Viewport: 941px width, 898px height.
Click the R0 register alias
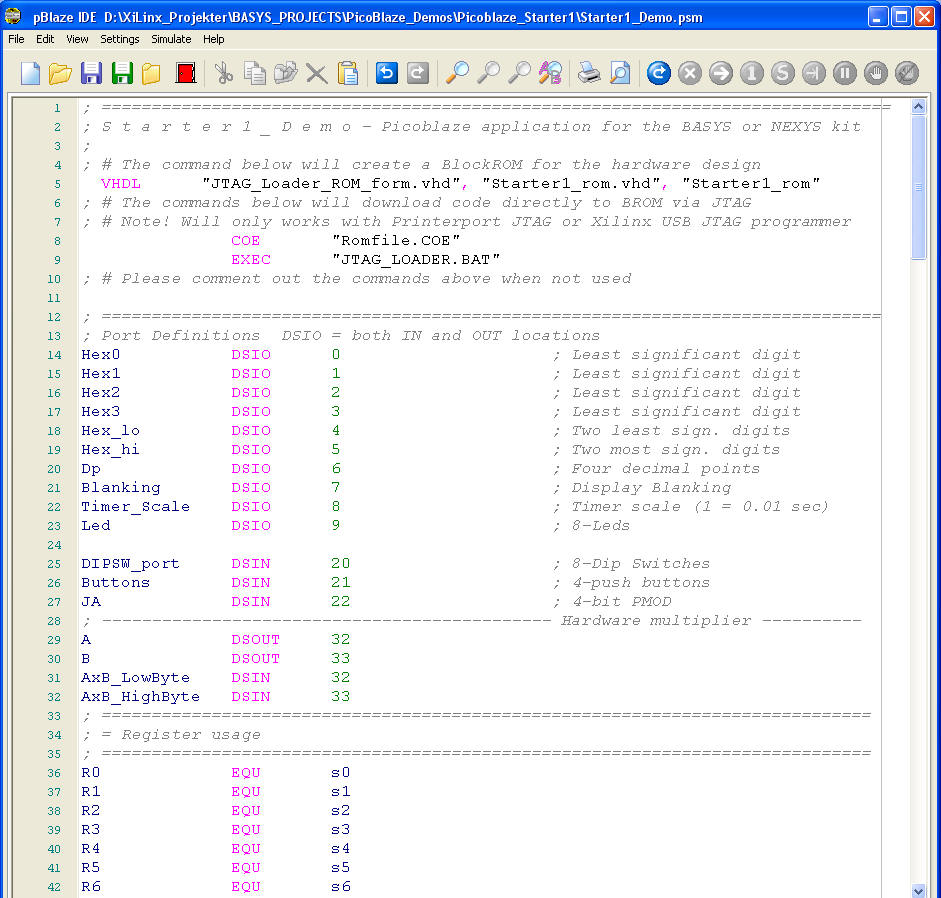point(91,773)
